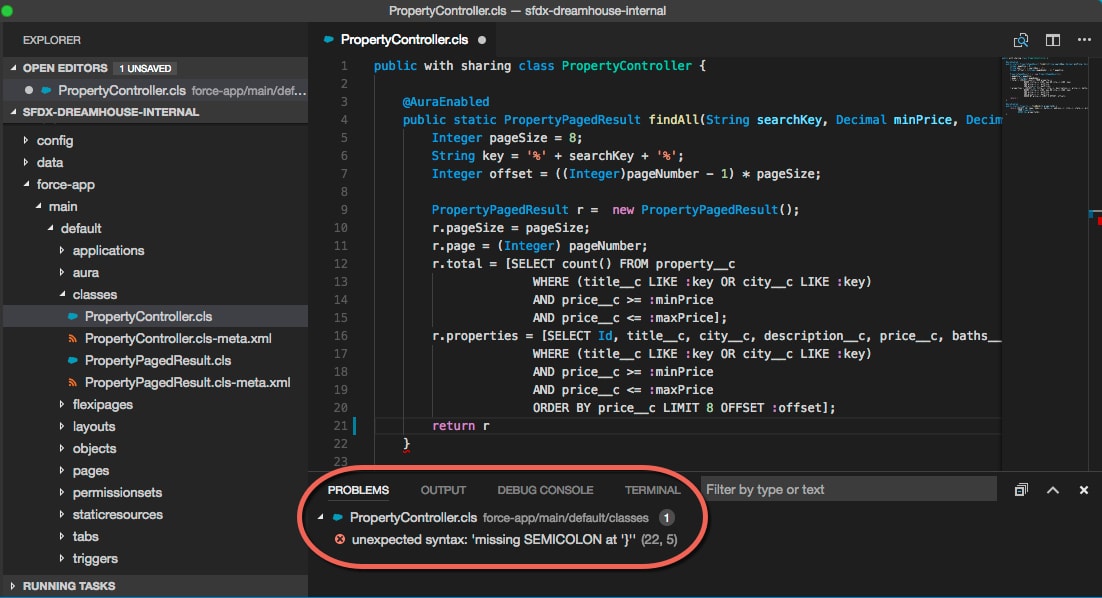This screenshot has width=1102, height=598.
Task: Click the error count badge 1 in Problems
Action: (666, 518)
